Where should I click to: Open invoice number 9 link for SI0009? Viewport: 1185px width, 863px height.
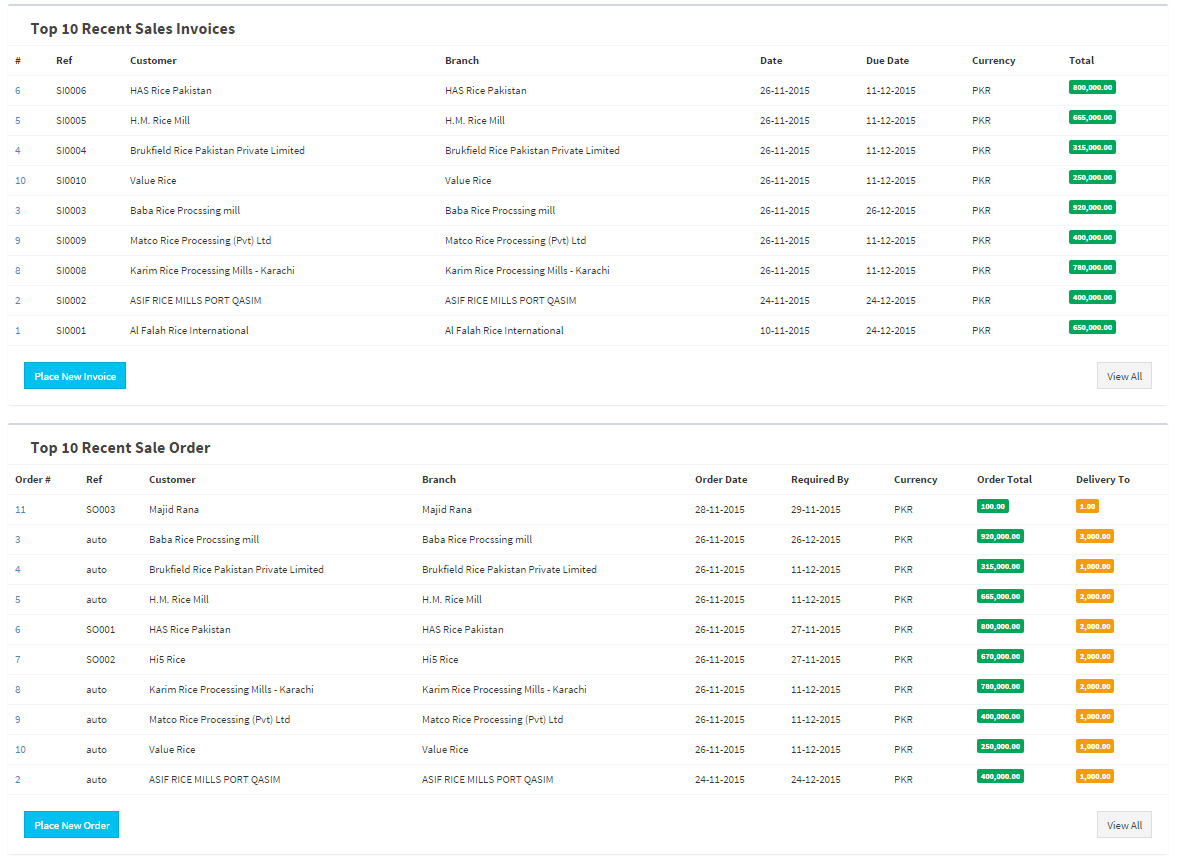18,240
